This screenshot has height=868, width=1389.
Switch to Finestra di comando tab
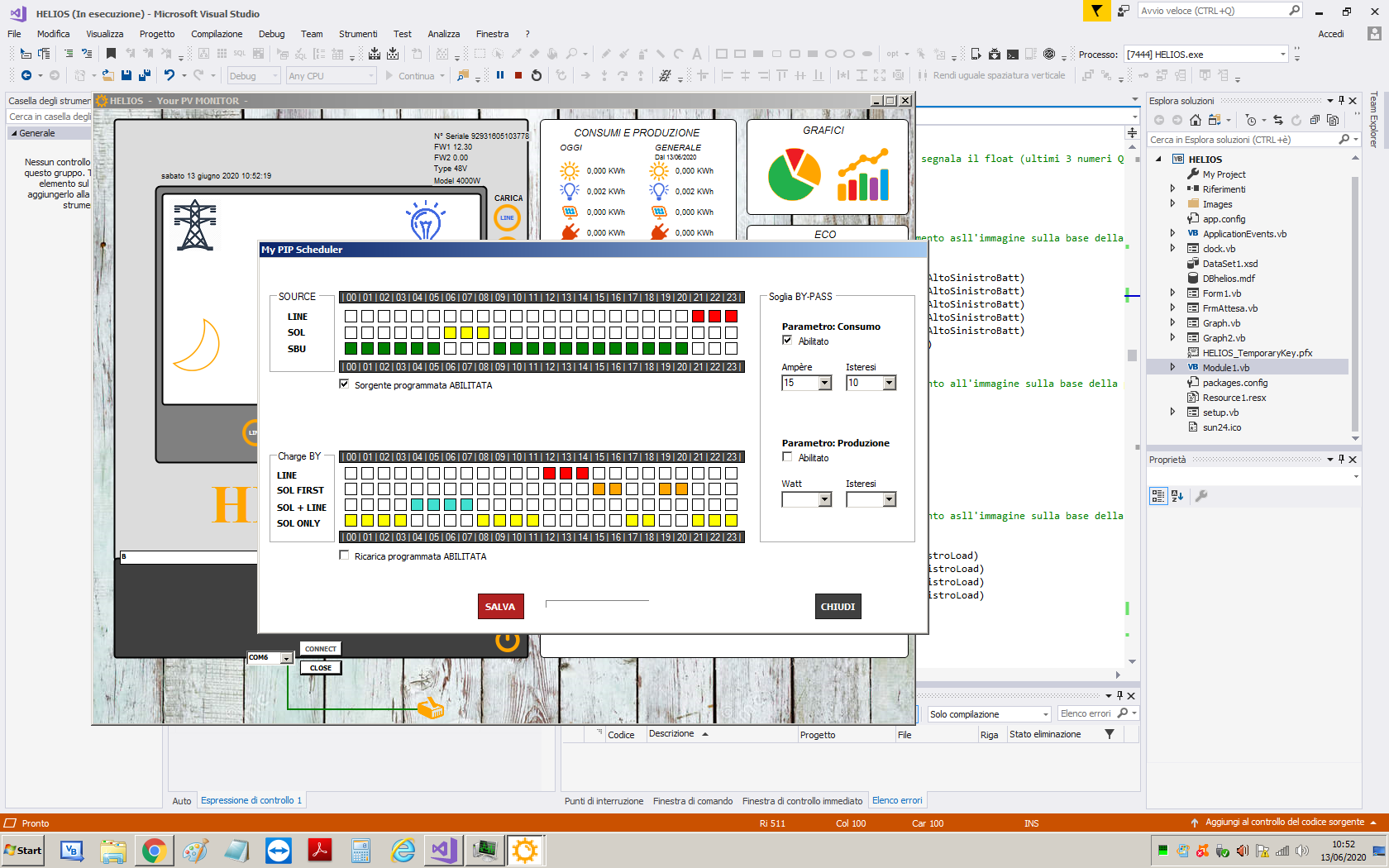pyautogui.click(x=693, y=801)
